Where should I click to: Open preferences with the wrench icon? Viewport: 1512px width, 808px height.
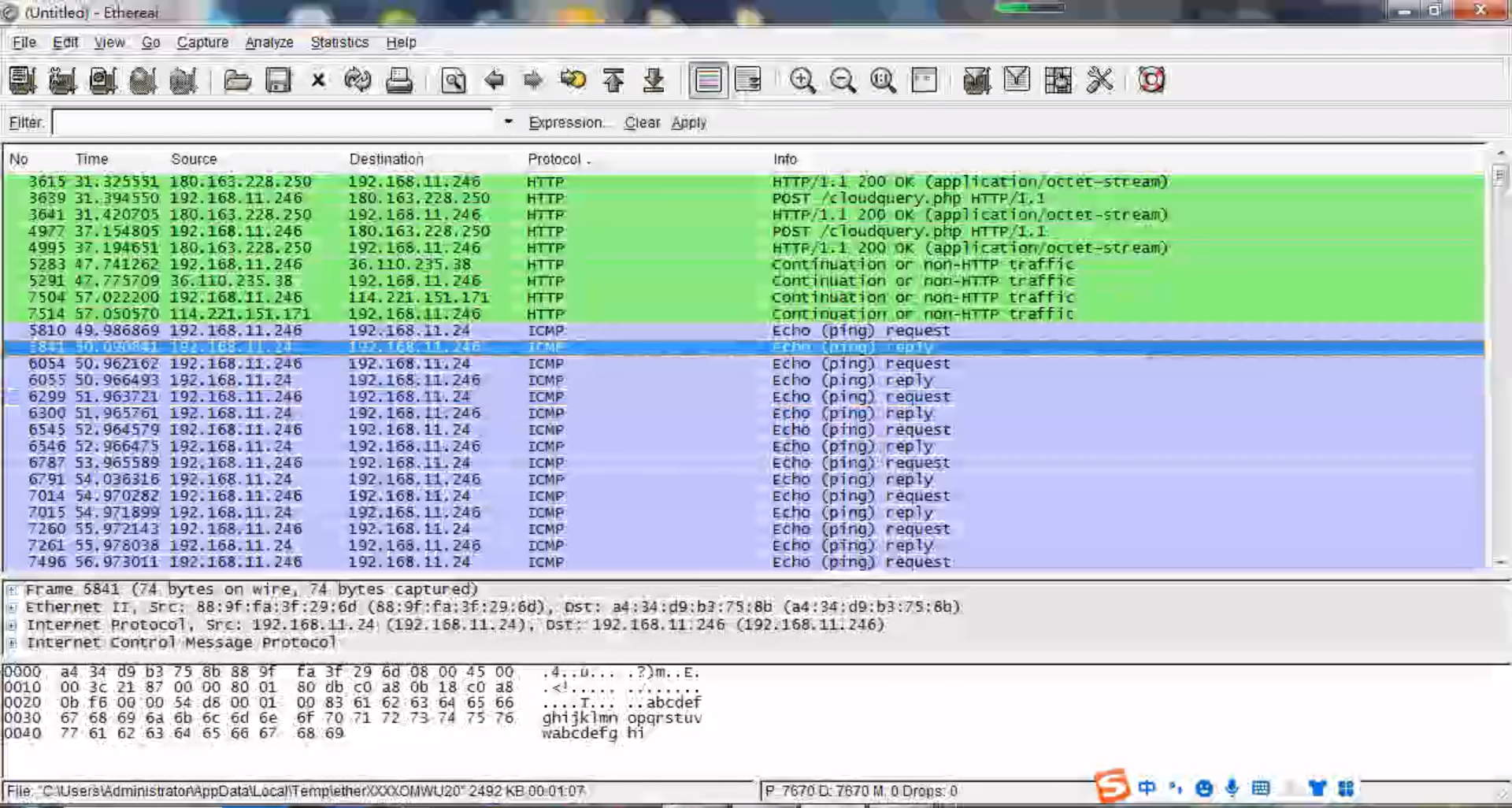(x=1099, y=80)
